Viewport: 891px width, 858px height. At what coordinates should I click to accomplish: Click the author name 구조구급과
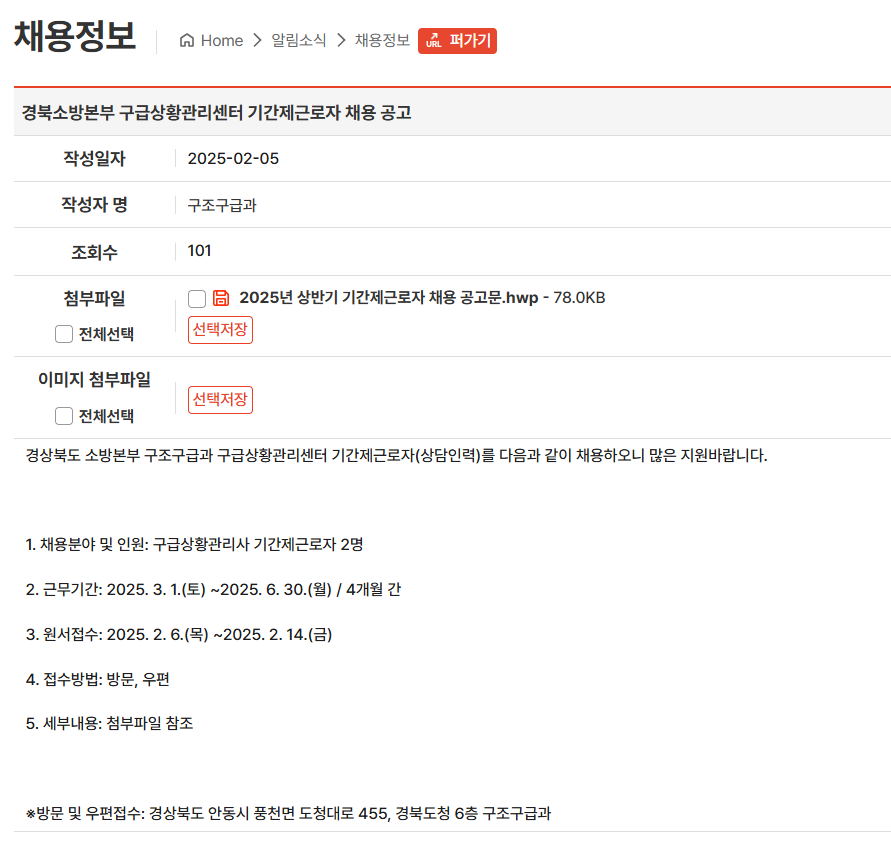coord(222,205)
